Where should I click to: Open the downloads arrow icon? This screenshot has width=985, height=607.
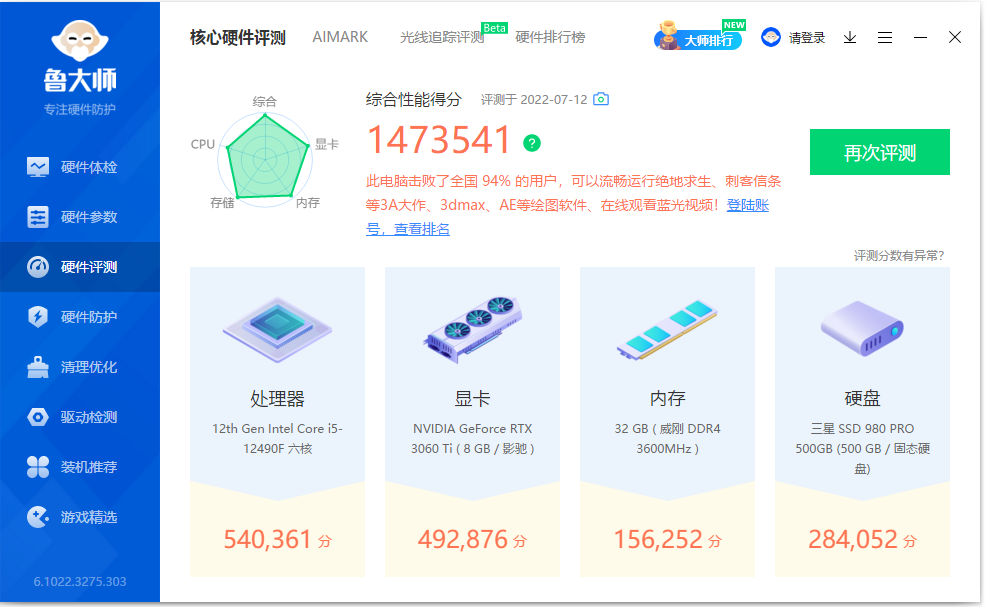850,38
